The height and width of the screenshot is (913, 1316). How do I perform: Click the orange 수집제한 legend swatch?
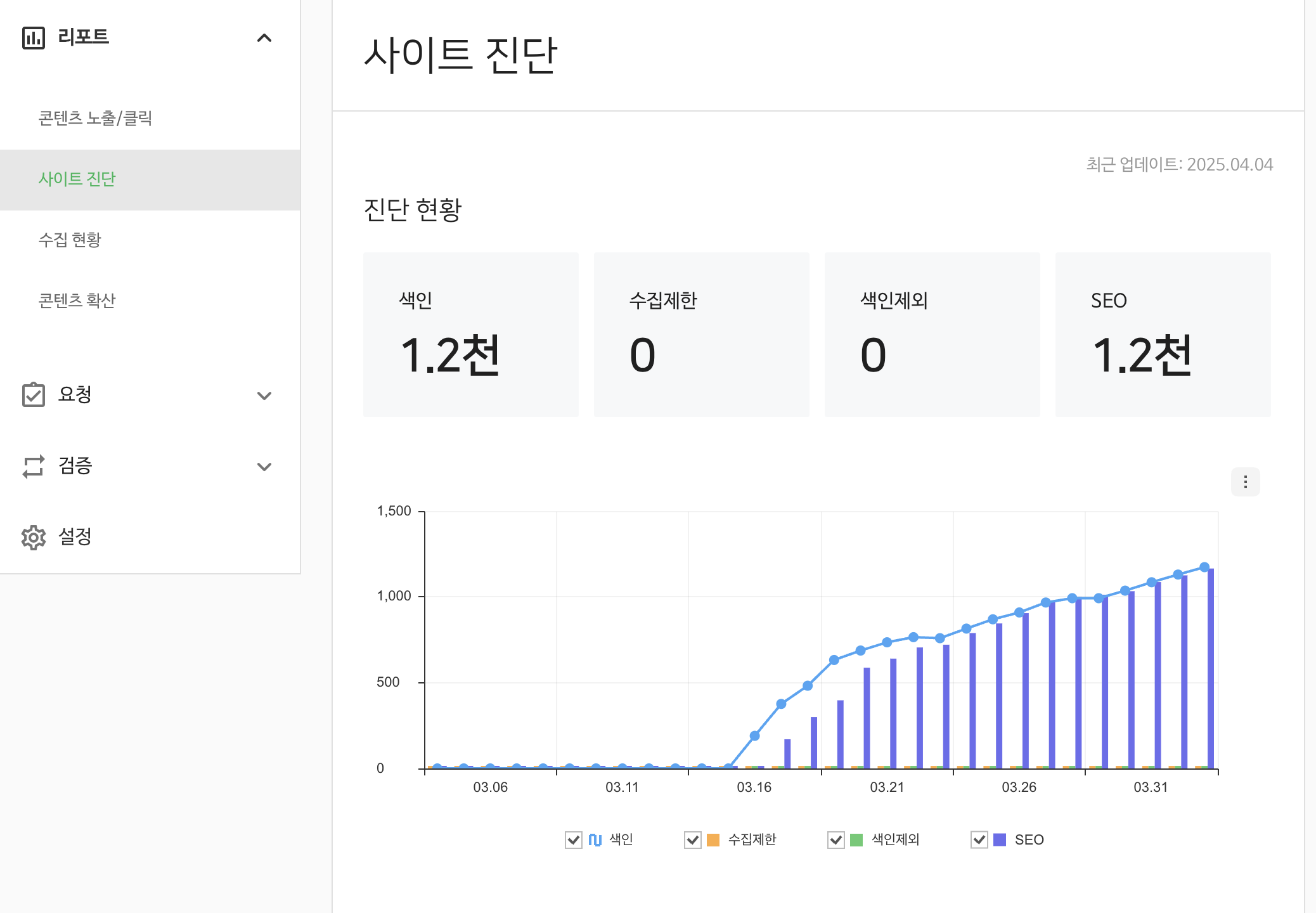pyautogui.click(x=713, y=839)
